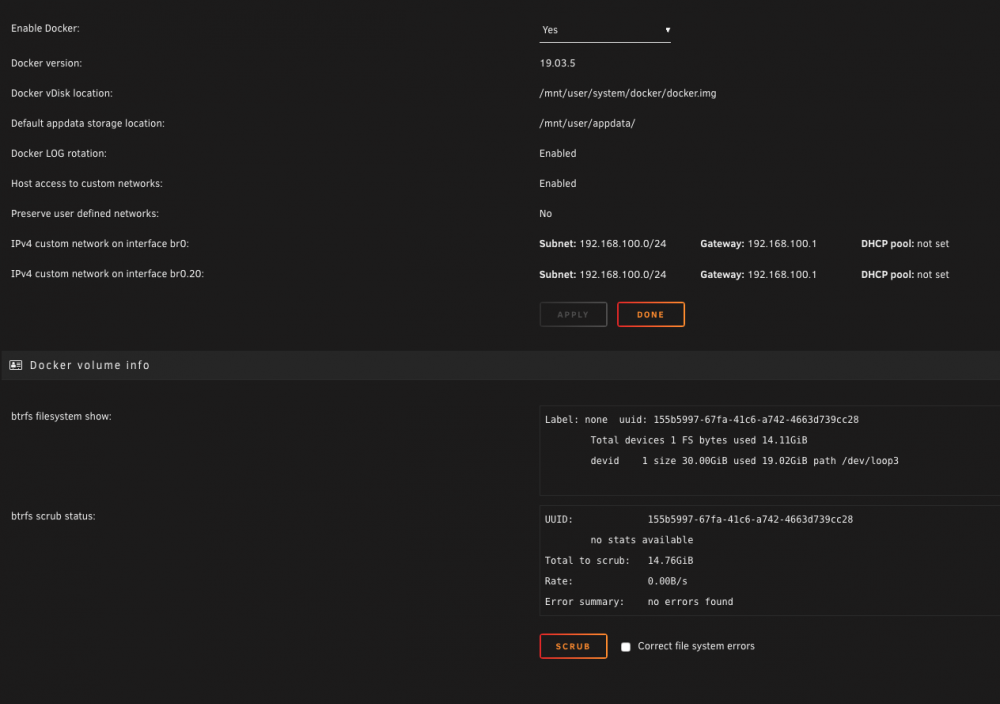Click the 'Docker vDisk location:' label

(x=62, y=93)
